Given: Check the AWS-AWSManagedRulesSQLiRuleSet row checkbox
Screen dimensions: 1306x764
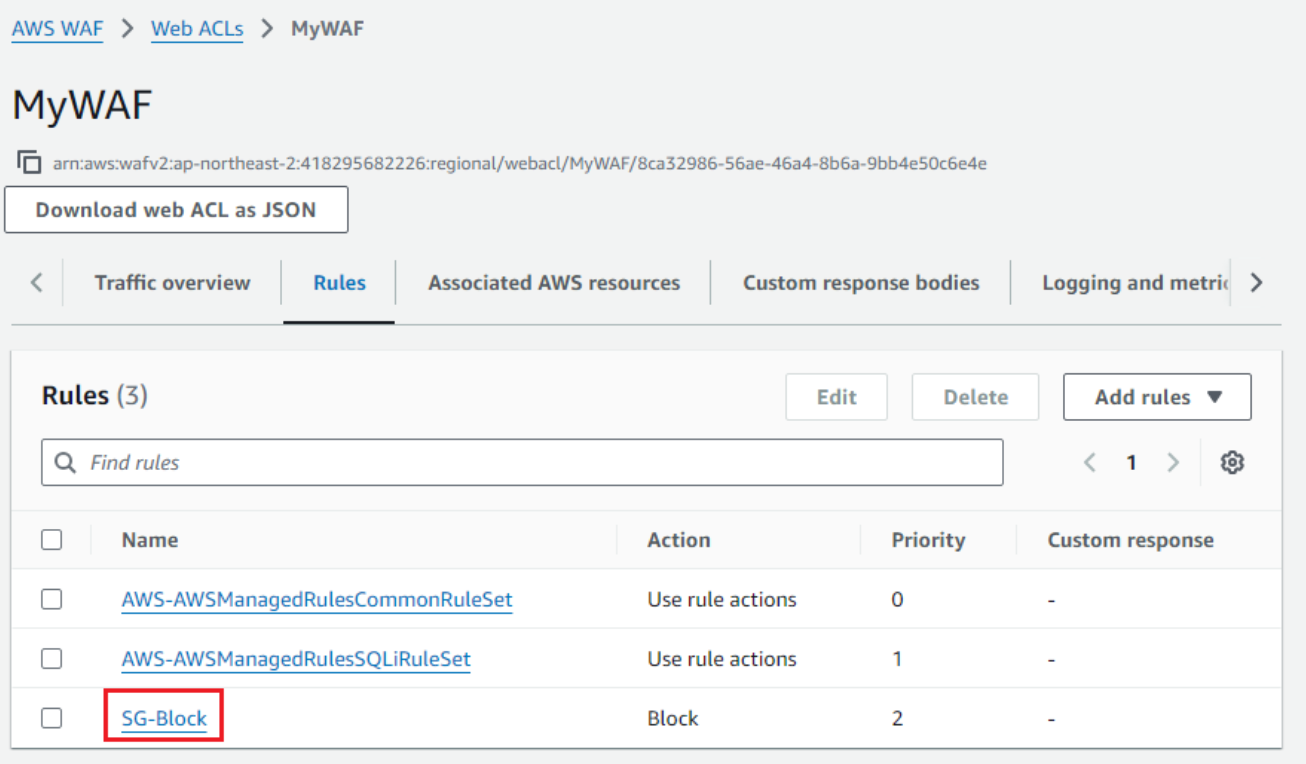Looking at the screenshot, I should [x=52, y=659].
